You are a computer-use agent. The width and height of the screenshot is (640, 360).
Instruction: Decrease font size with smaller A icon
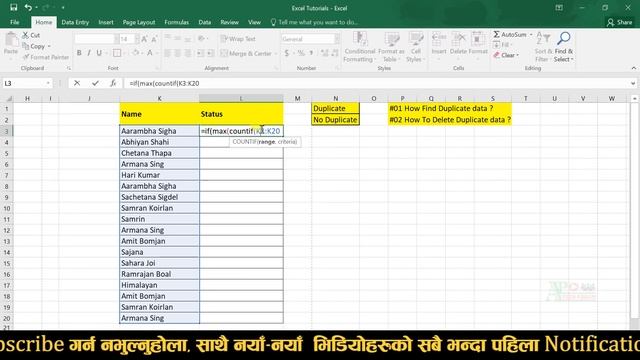click(x=154, y=39)
